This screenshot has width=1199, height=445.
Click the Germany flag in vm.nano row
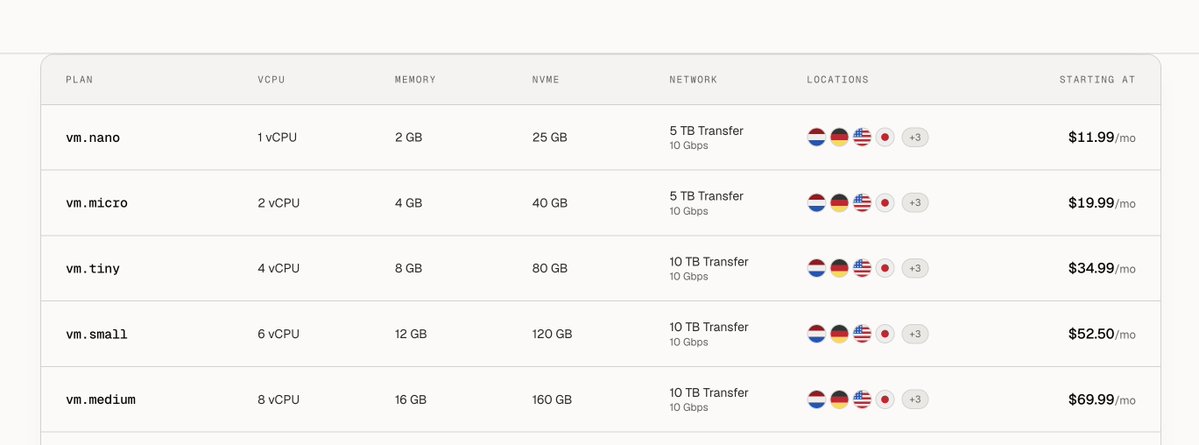840,138
